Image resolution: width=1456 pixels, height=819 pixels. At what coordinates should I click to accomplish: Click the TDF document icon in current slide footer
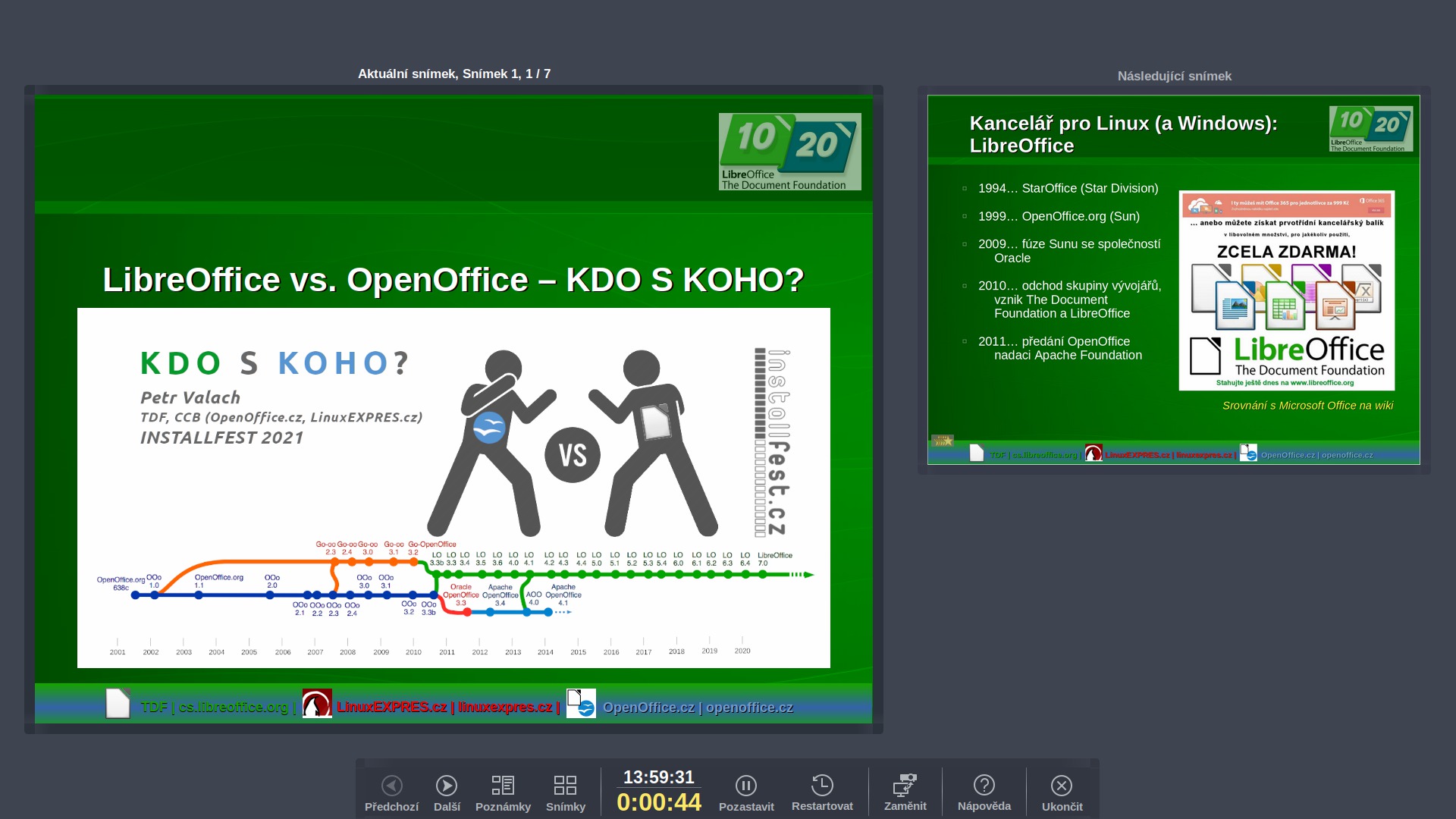(118, 704)
